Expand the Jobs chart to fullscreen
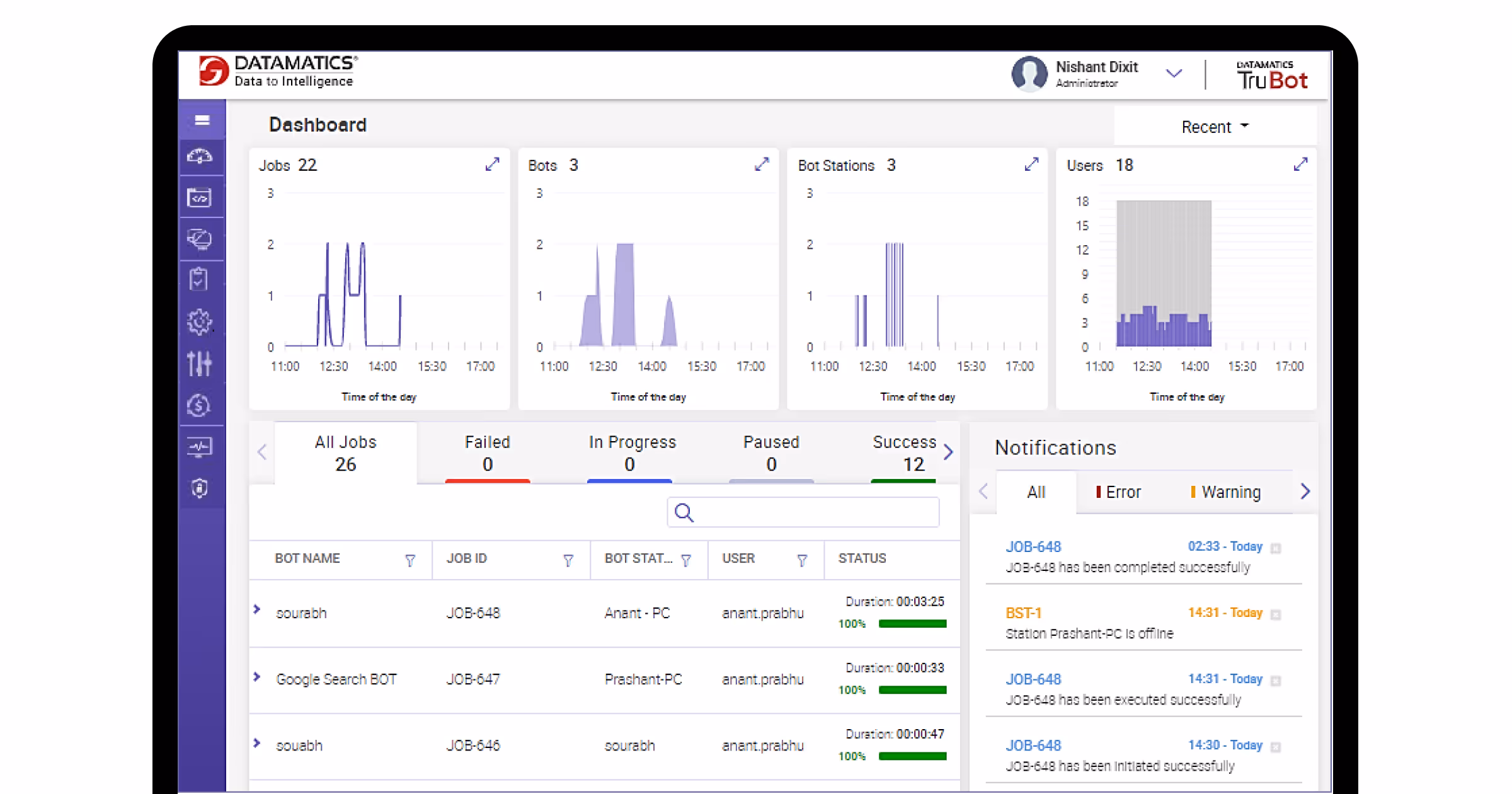The width and height of the screenshot is (1512, 794). pos(492,164)
